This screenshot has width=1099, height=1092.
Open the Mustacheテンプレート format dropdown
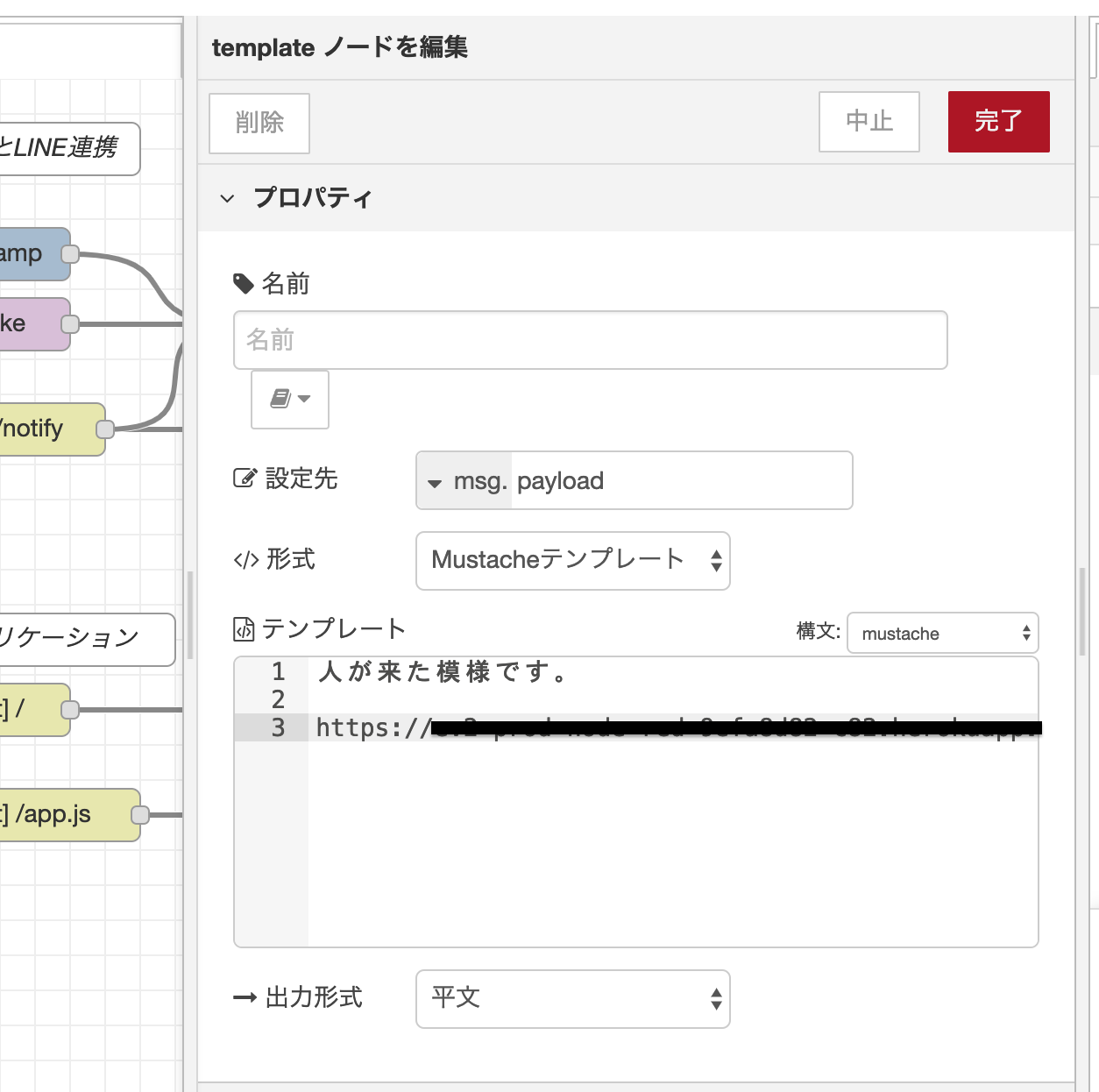pos(572,561)
